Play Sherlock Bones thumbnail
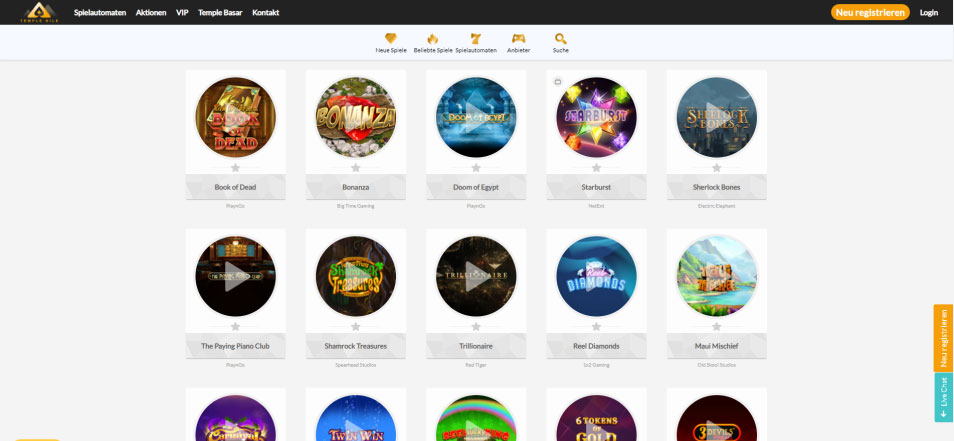 coord(717,117)
